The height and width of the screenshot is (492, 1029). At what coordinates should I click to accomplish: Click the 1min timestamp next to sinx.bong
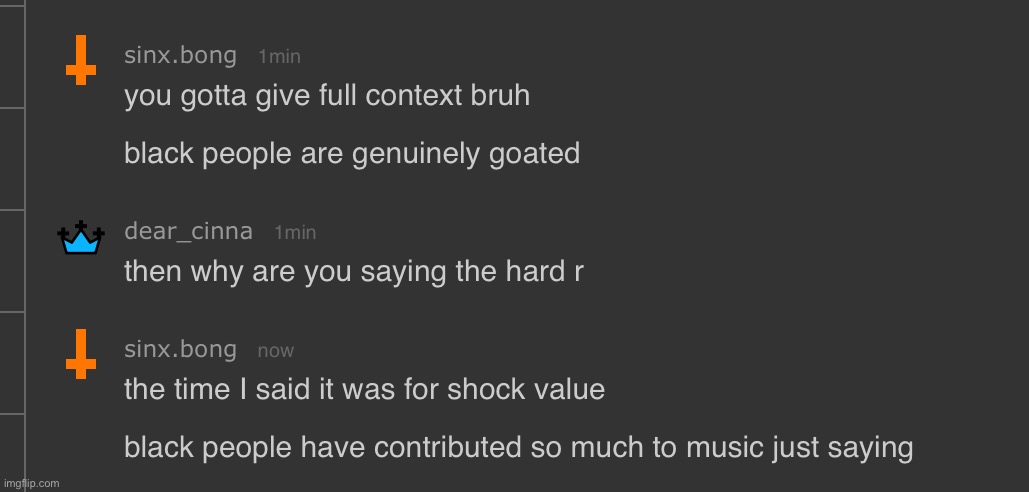click(279, 57)
